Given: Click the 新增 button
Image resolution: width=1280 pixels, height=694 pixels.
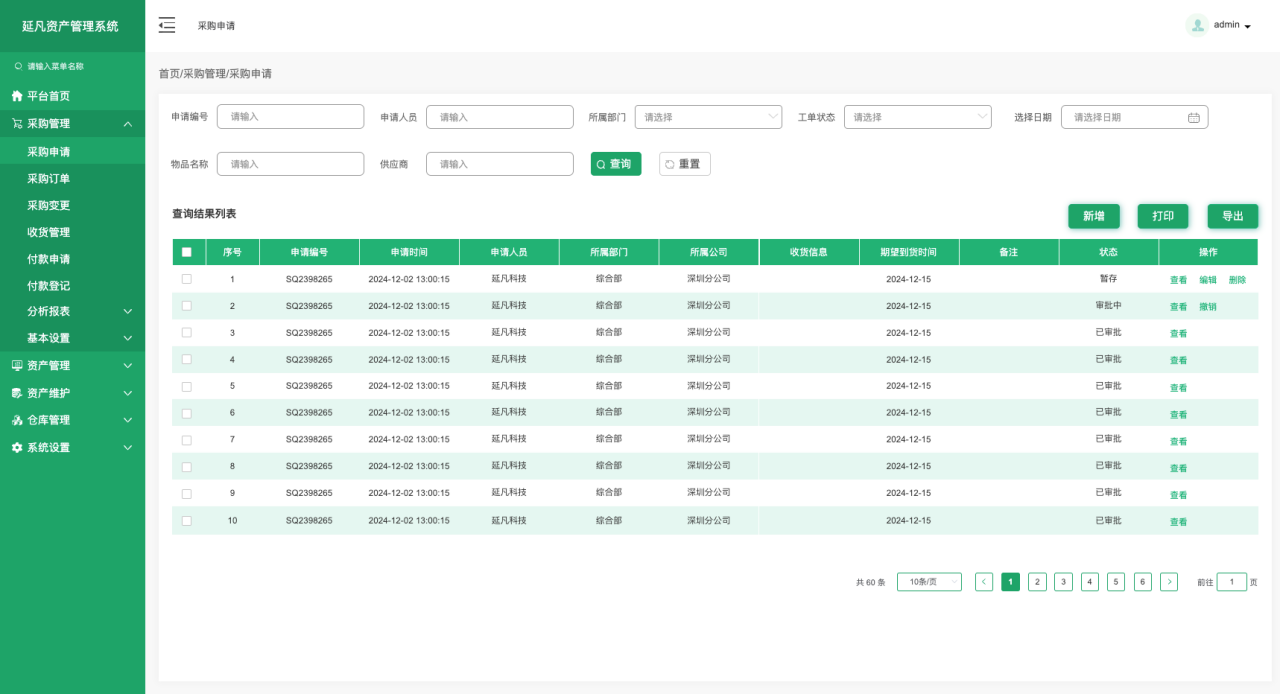Looking at the screenshot, I should click(x=1093, y=216).
